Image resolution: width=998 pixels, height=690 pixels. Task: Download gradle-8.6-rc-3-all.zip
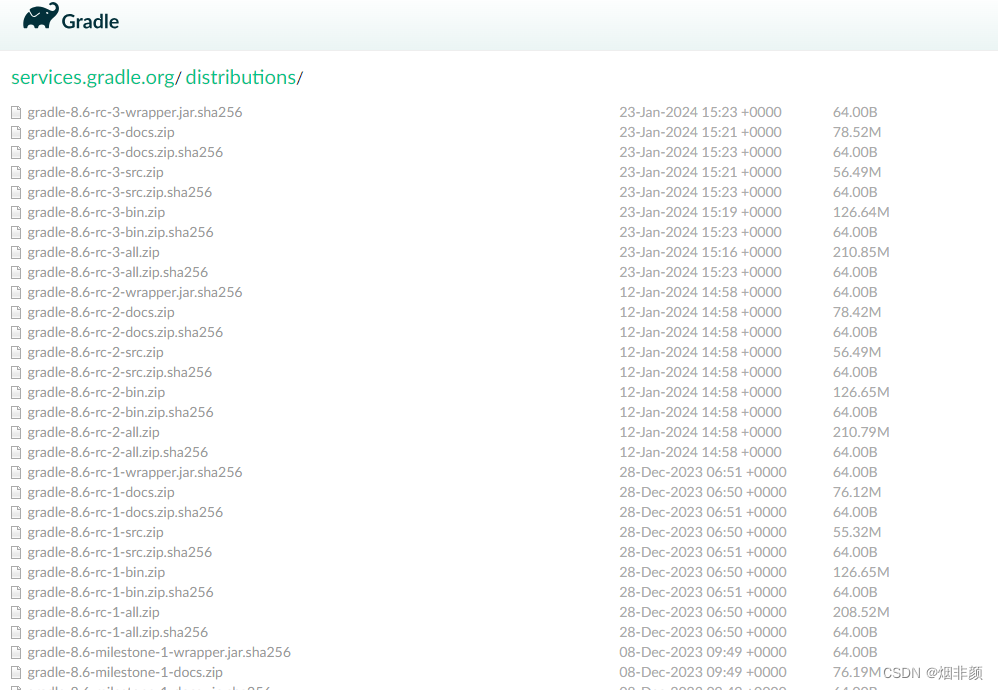[94, 253]
